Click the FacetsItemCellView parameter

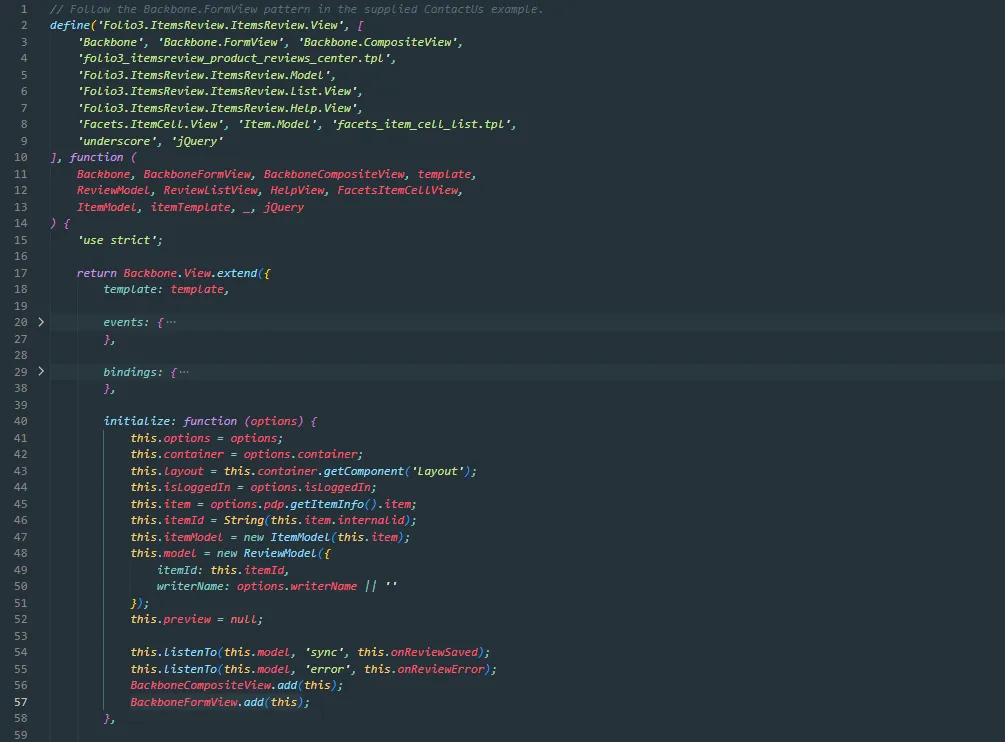click(398, 190)
